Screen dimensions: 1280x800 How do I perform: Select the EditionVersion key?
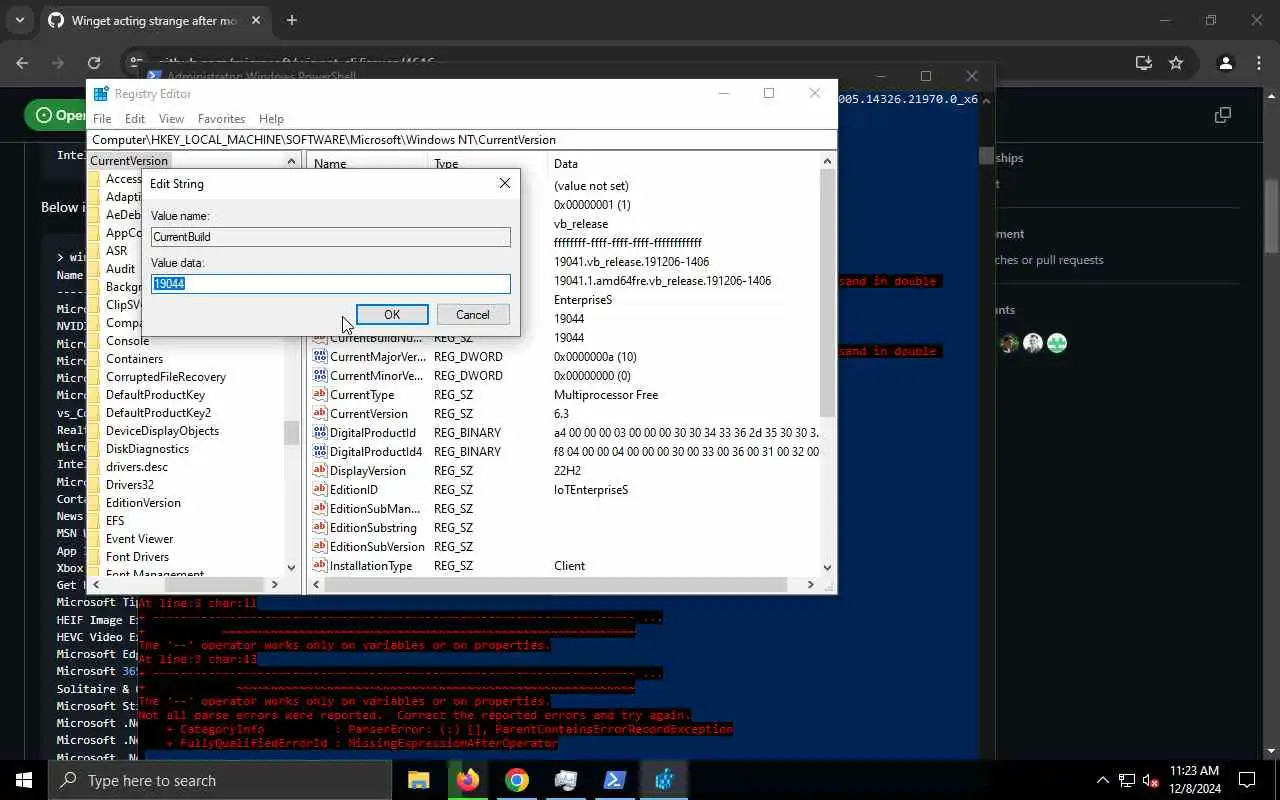pyautogui.click(x=143, y=503)
